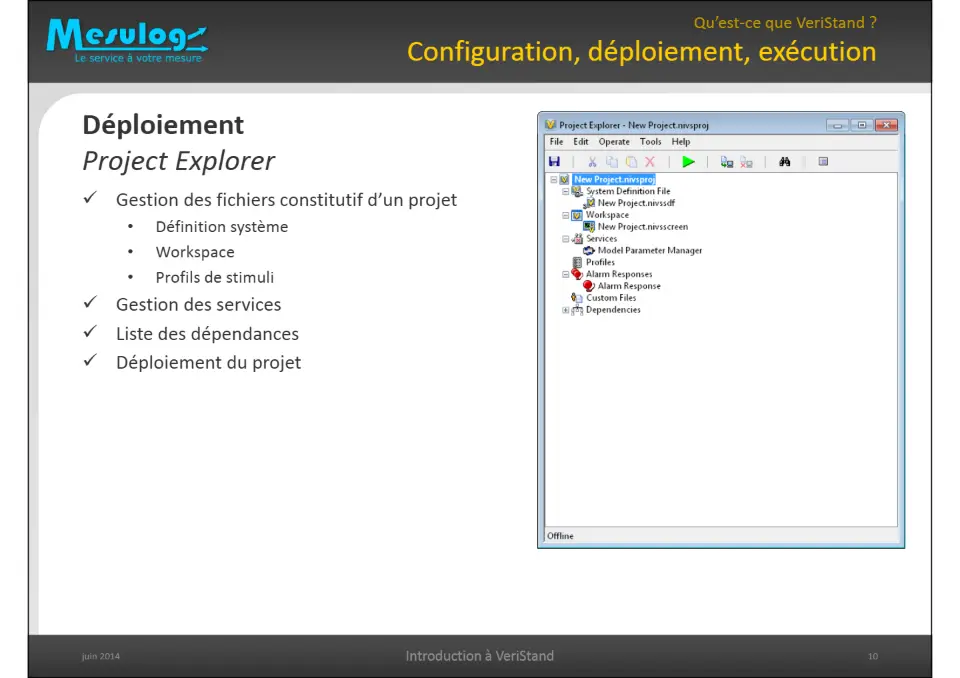Select New Project.nivssdf in the tree

tap(636, 203)
